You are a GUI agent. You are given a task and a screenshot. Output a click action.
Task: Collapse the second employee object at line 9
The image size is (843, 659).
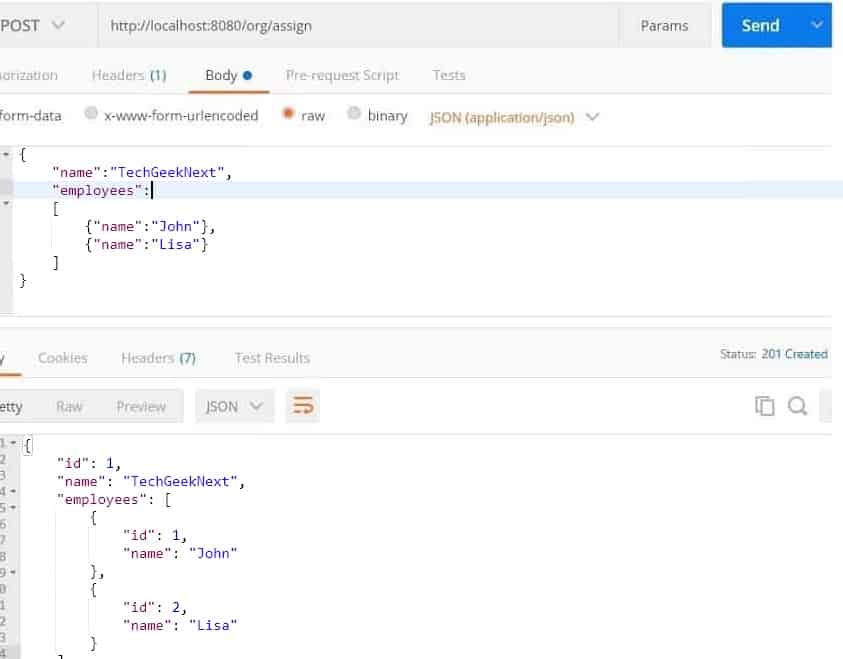[x=13, y=572]
